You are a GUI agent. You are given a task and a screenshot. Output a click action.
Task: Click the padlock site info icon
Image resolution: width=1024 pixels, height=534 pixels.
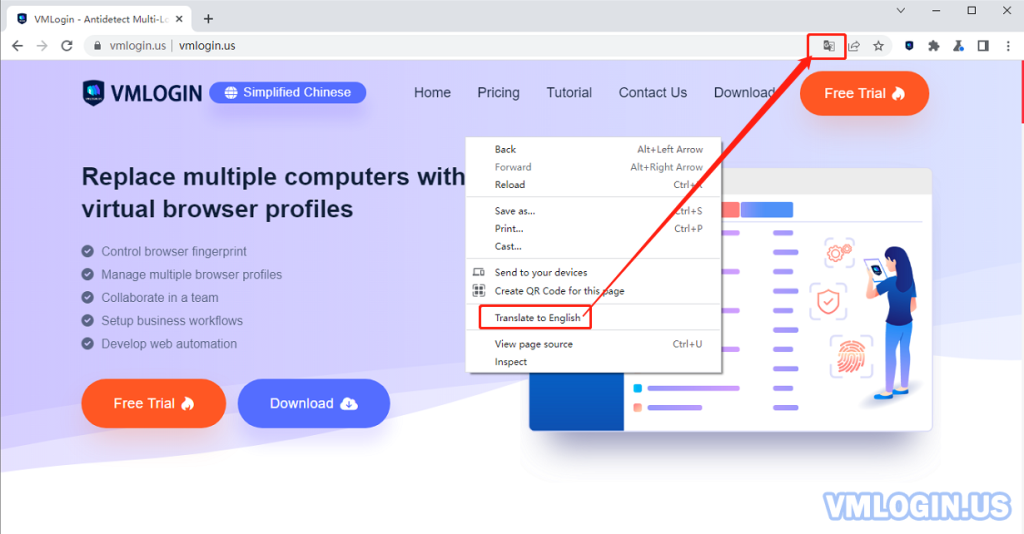[97, 46]
